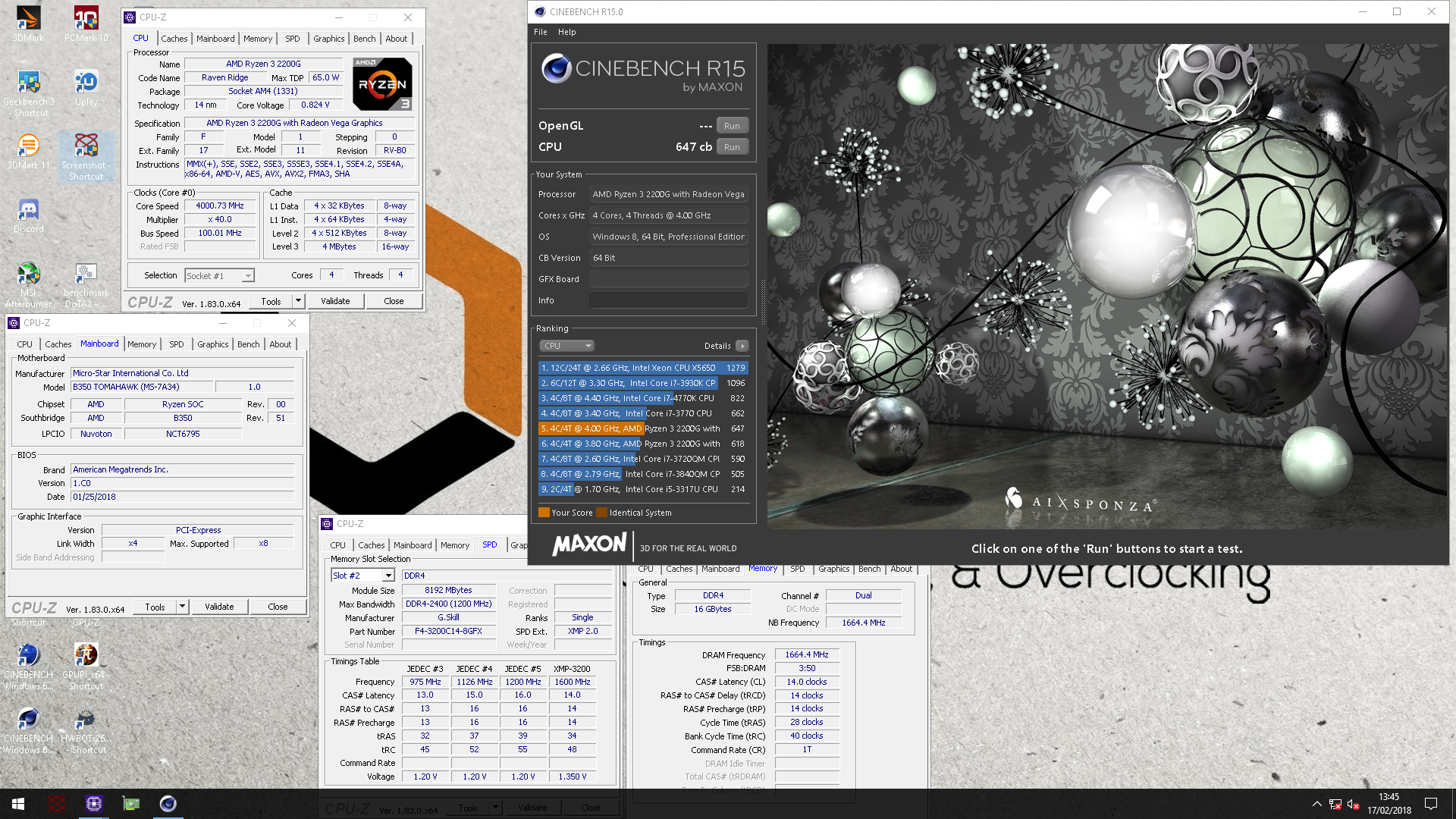Open the CPU ranking type dropdown
The image size is (1456, 819).
[x=566, y=346]
